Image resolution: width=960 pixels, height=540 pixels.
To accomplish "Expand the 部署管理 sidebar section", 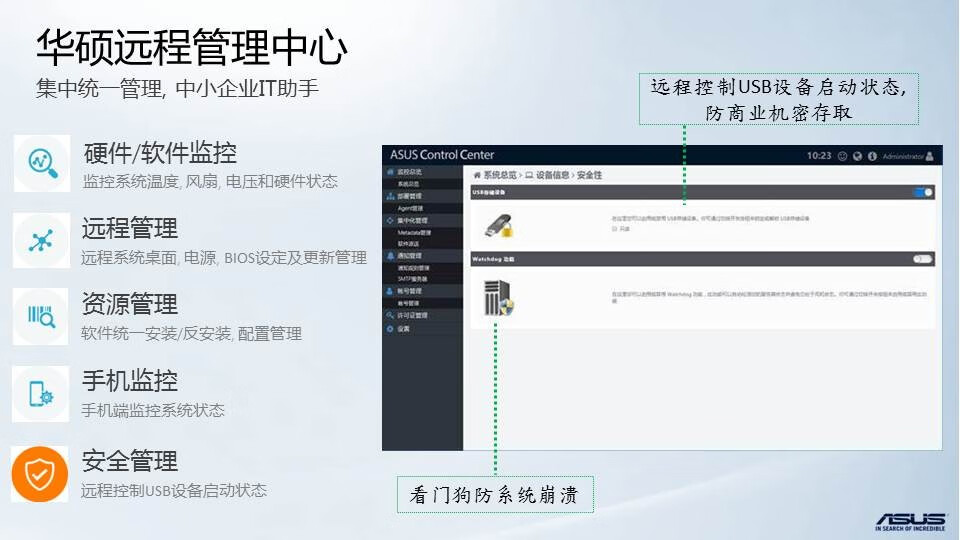I will (x=422, y=196).
